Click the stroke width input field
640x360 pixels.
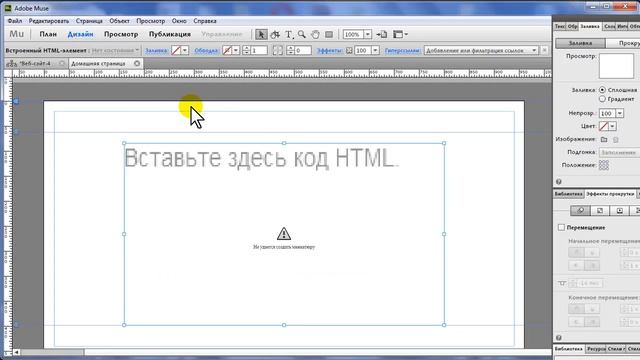(259, 50)
